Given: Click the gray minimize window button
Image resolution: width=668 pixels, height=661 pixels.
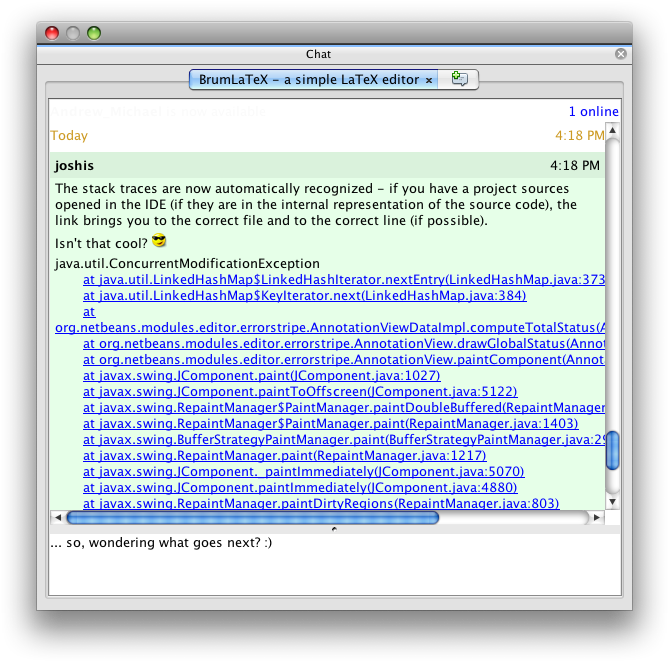Looking at the screenshot, I should [73, 33].
